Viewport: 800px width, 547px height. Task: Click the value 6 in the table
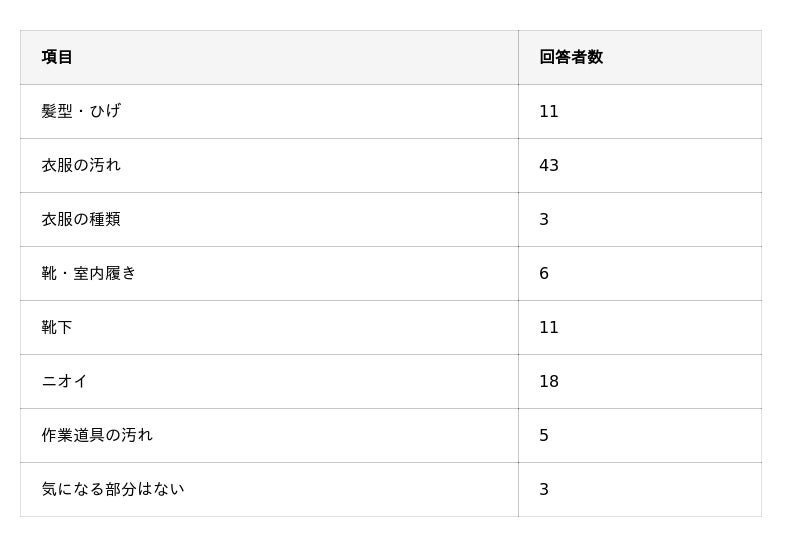click(544, 273)
